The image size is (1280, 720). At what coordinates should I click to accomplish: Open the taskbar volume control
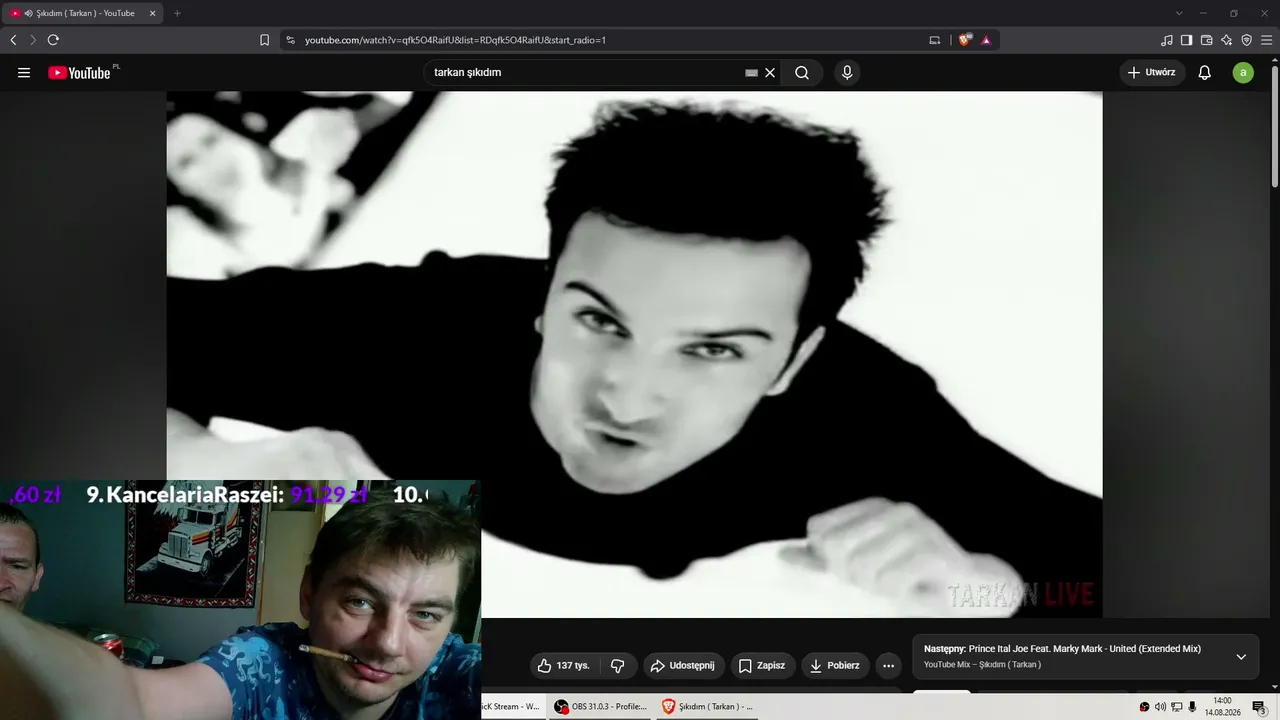click(1160, 707)
